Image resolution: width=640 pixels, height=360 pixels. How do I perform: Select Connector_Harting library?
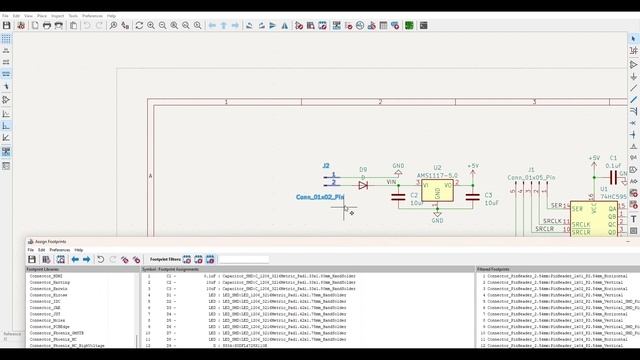coord(50,282)
